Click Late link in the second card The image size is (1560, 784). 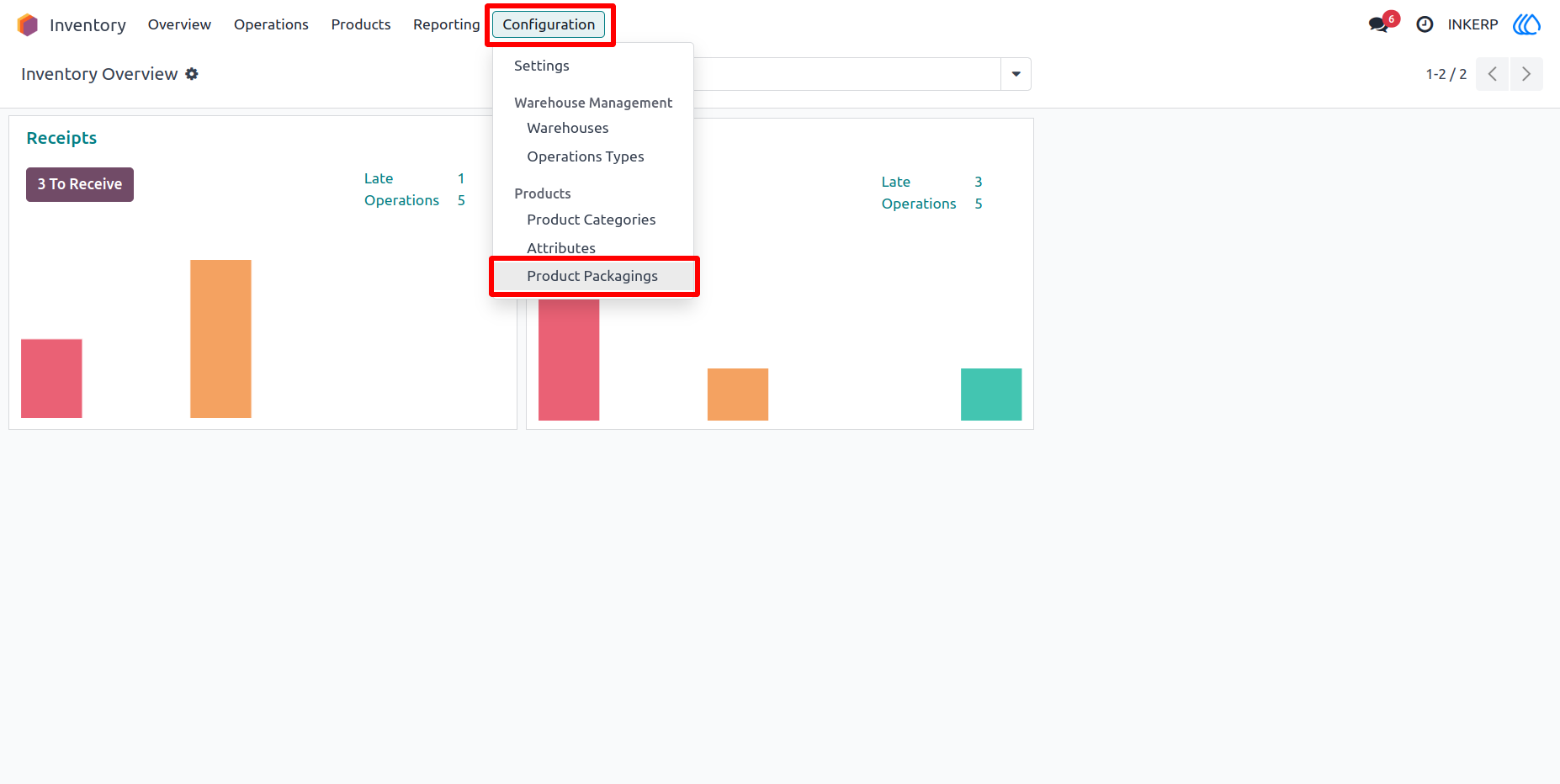pos(896,182)
